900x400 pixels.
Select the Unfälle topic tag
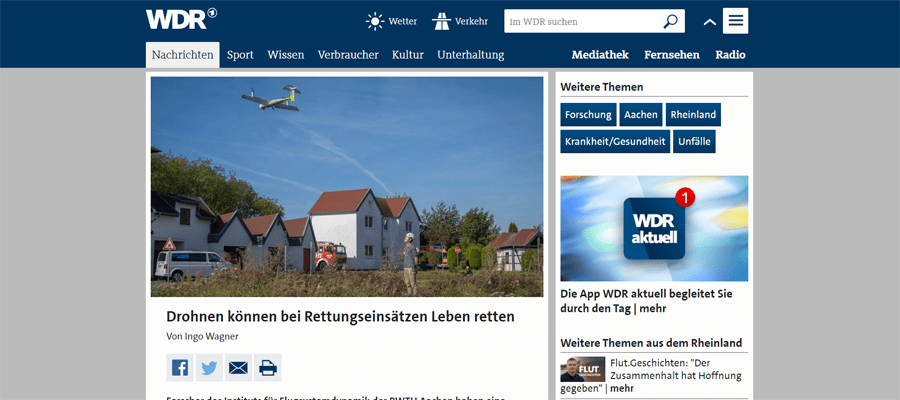[x=695, y=141]
